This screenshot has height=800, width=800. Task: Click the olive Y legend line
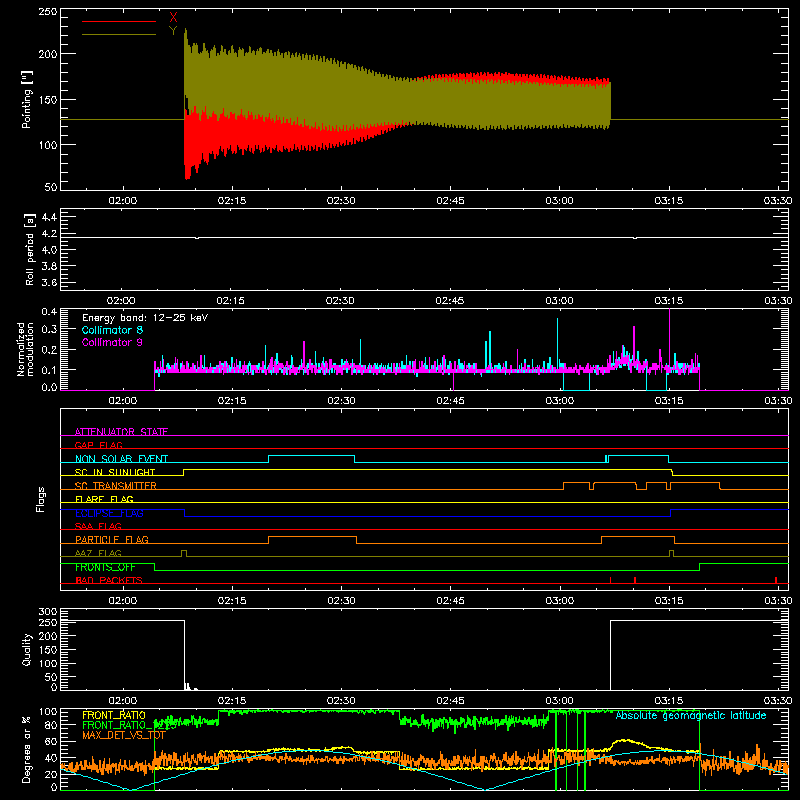point(119,34)
